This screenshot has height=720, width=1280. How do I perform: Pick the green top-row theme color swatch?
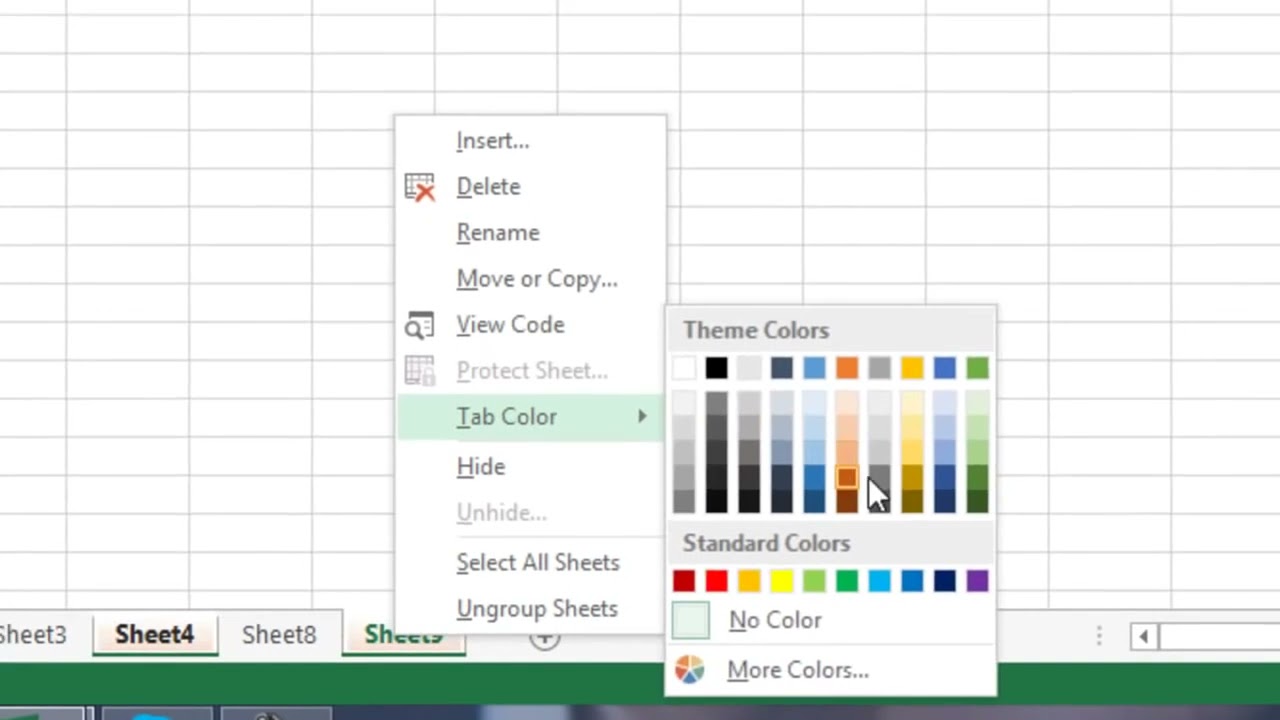[x=977, y=368]
